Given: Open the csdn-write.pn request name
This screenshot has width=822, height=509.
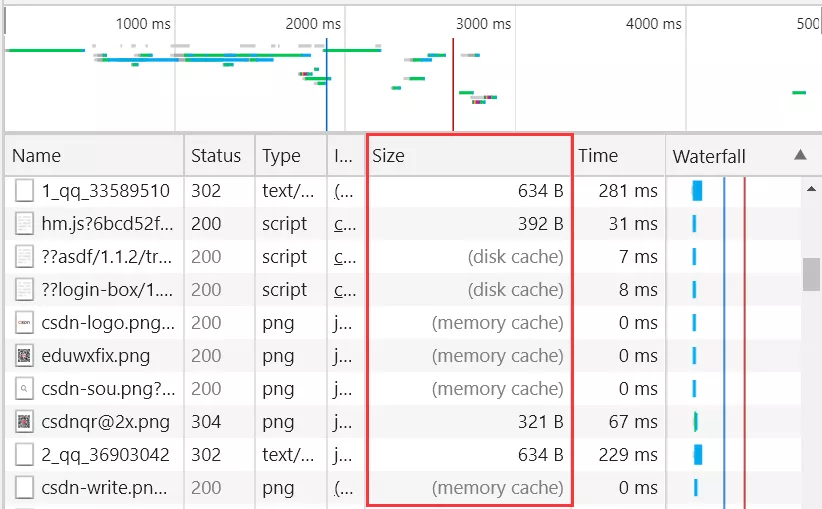Looking at the screenshot, I should tap(104, 488).
